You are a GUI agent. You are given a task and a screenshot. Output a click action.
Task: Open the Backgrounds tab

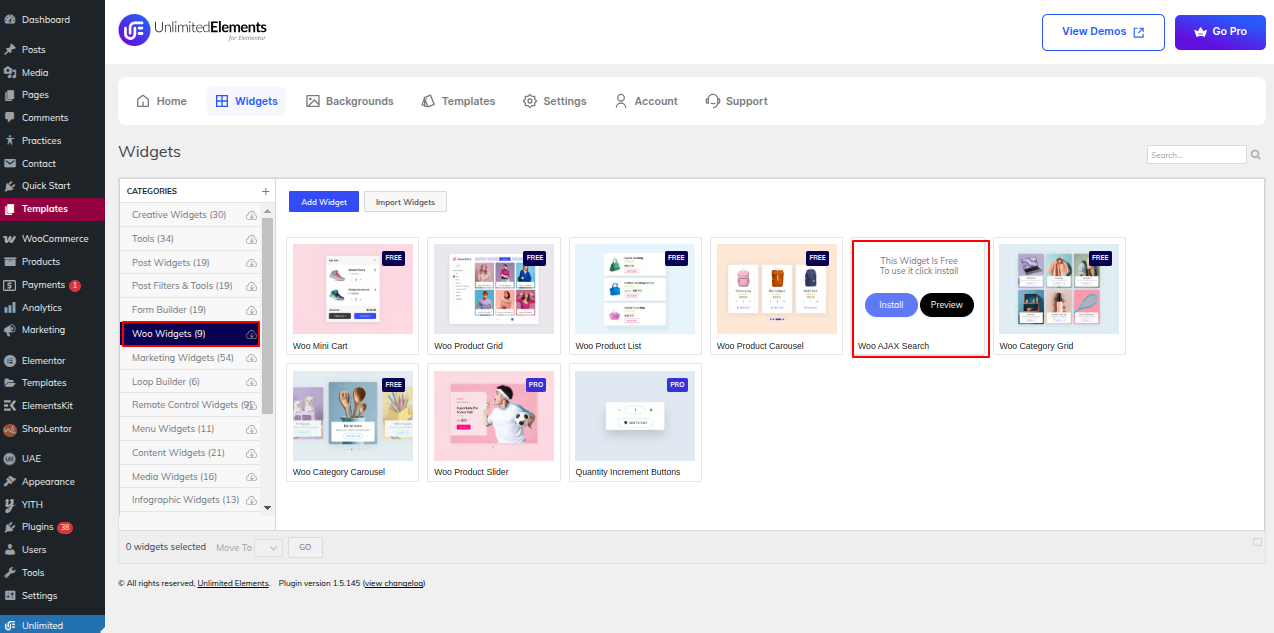click(x=350, y=101)
